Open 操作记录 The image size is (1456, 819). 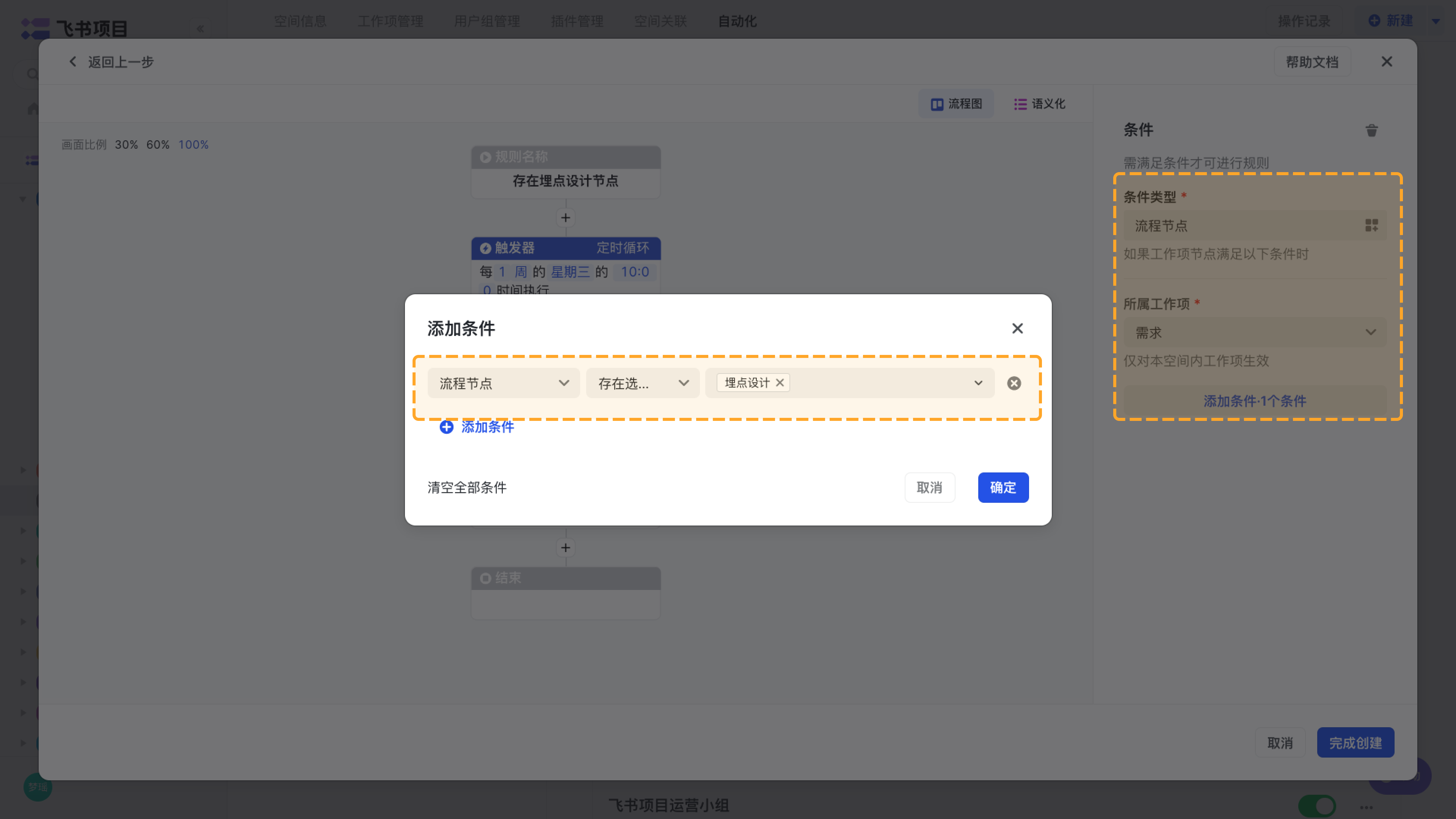coord(1304,21)
